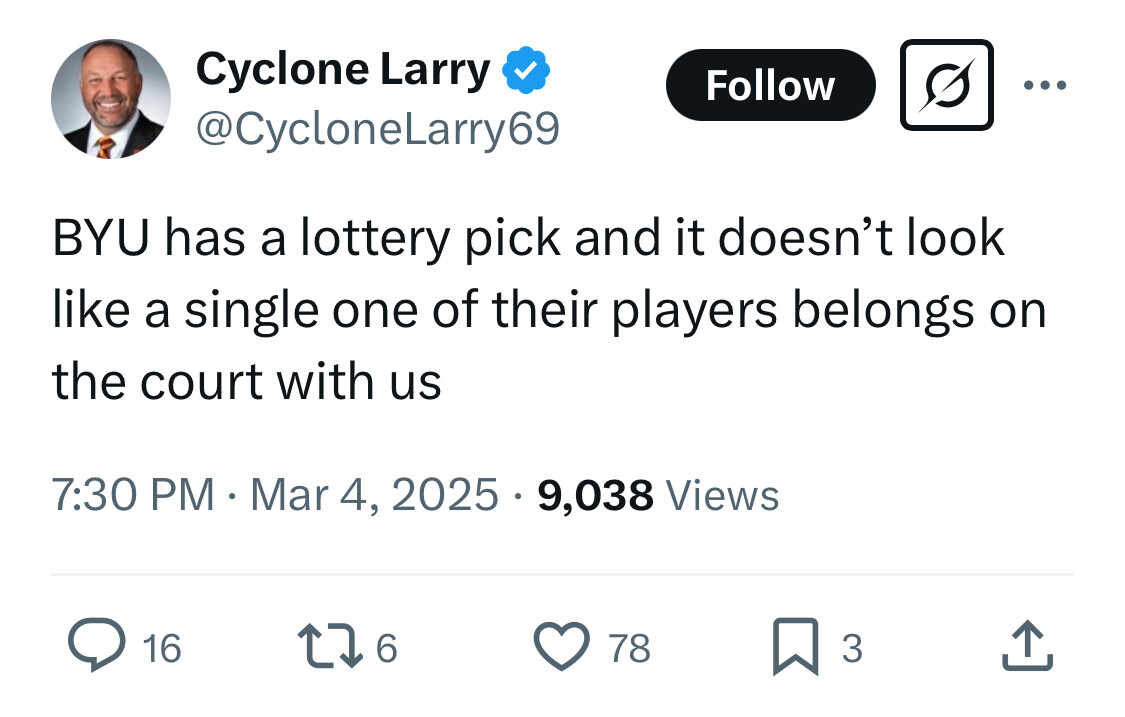1125x717 pixels.
Task: Click the Mar 4, 2025 date
Action: tap(374, 495)
